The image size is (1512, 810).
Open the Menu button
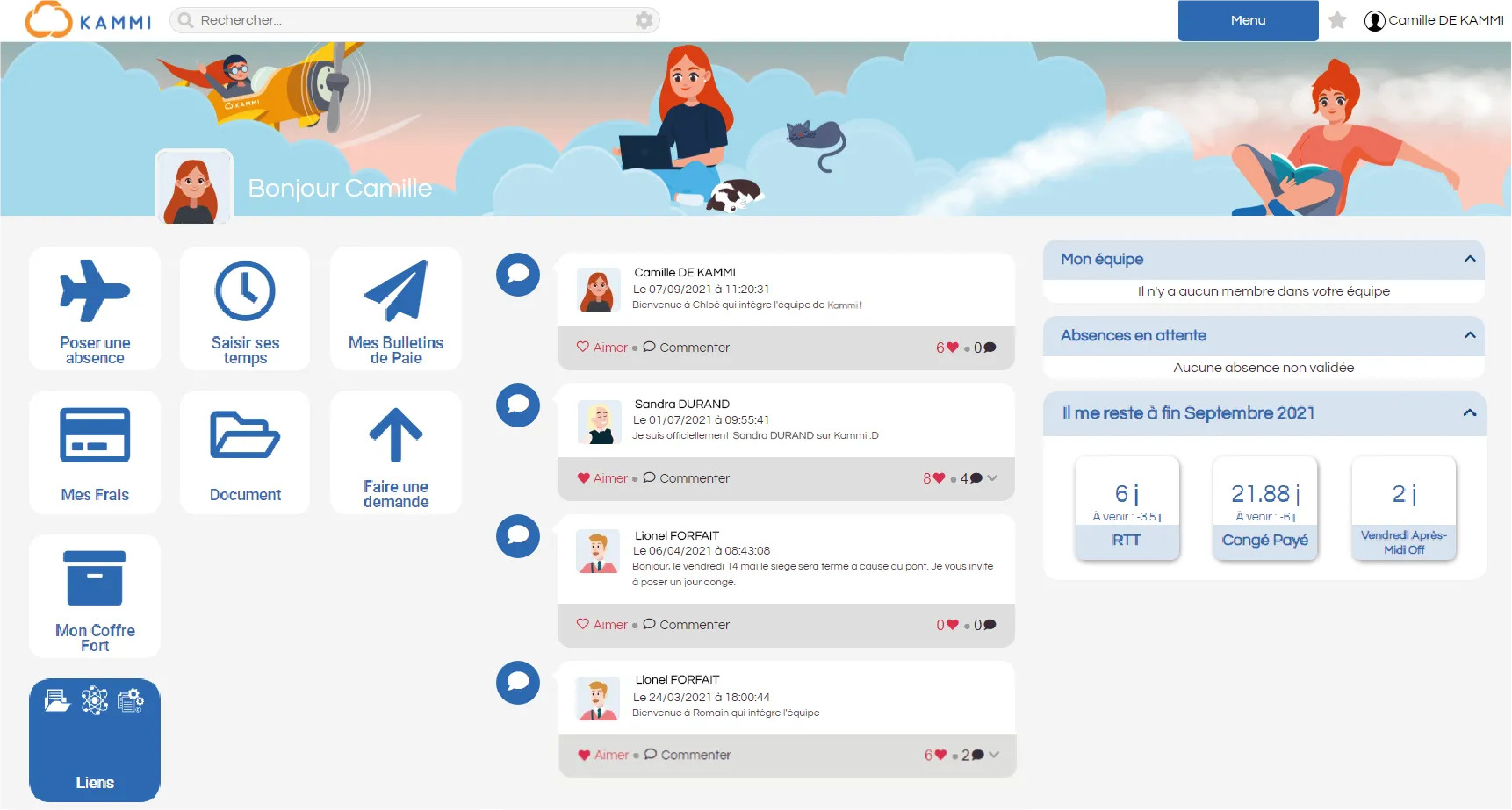pos(1248,20)
